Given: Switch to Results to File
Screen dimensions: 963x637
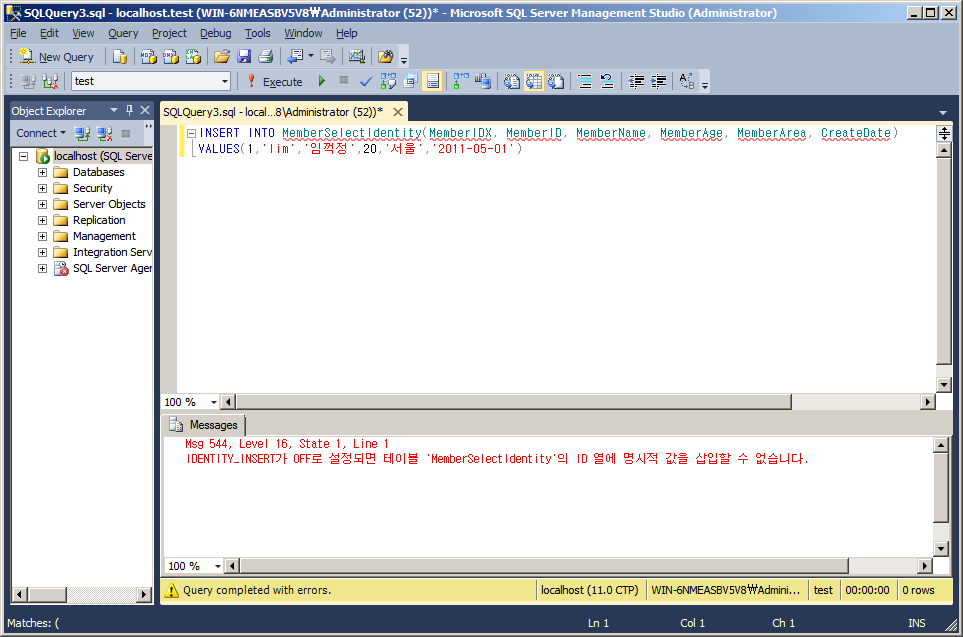Looking at the screenshot, I should [x=556, y=81].
